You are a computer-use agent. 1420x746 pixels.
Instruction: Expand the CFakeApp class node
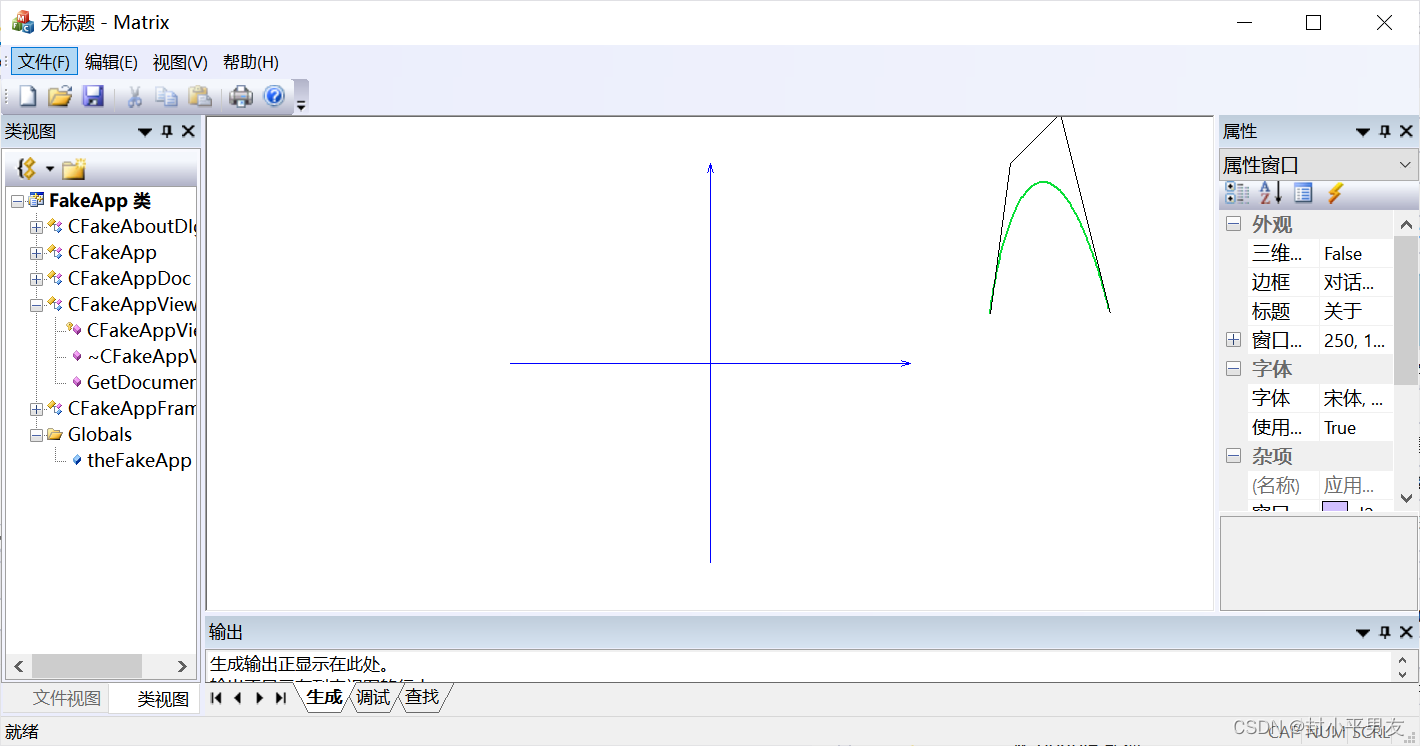(x=36, y=253)
